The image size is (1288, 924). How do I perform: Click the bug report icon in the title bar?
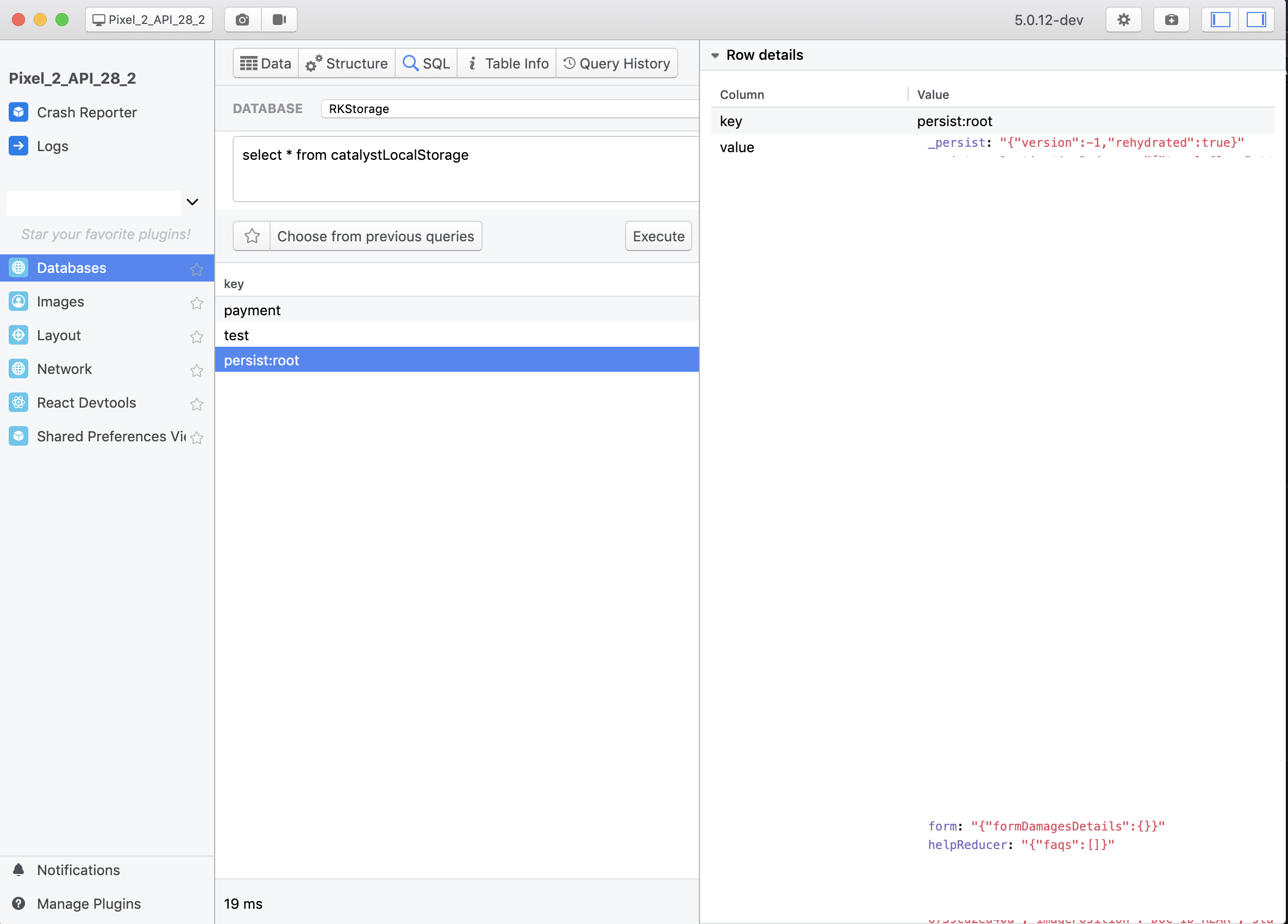coord(1171,20)
